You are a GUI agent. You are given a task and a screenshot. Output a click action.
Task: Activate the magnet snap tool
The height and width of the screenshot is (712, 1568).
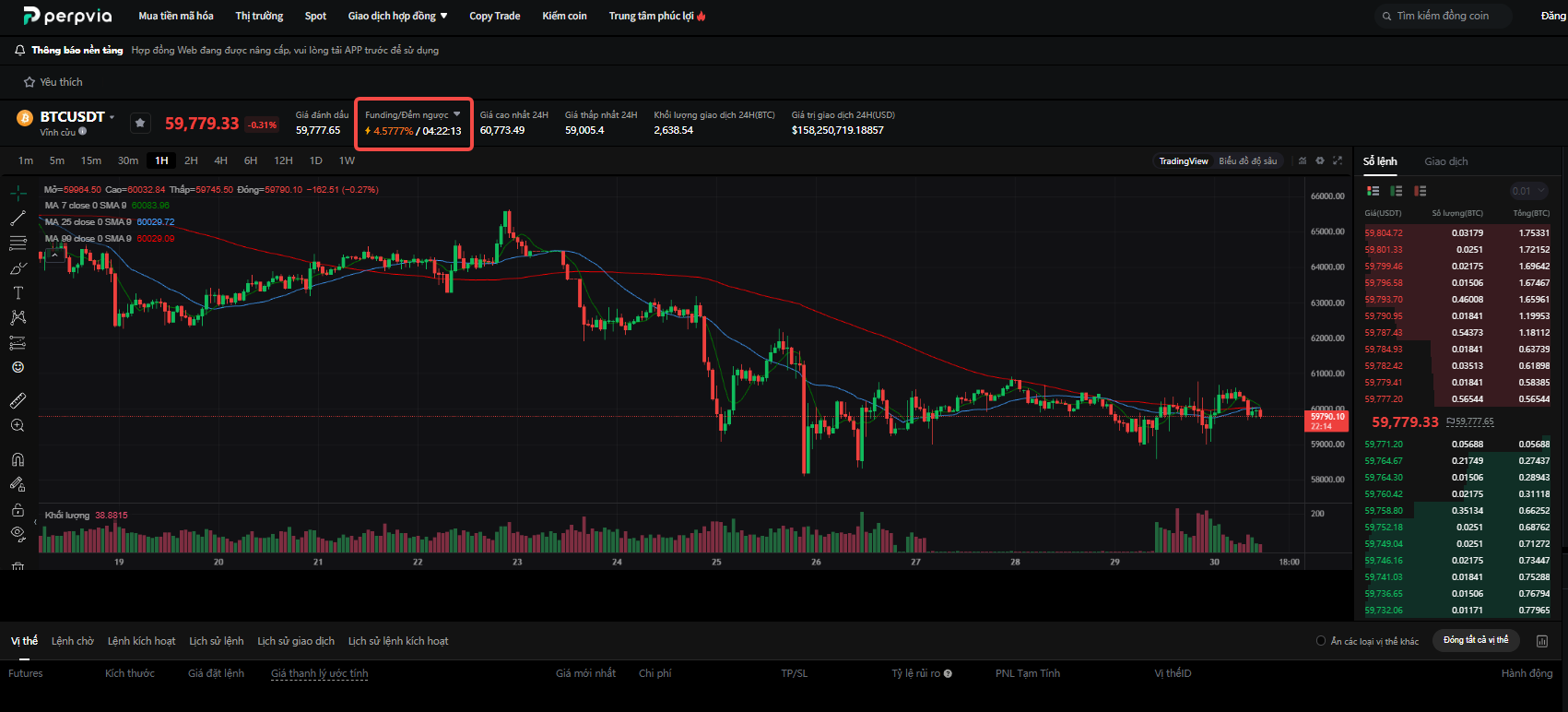18,459
